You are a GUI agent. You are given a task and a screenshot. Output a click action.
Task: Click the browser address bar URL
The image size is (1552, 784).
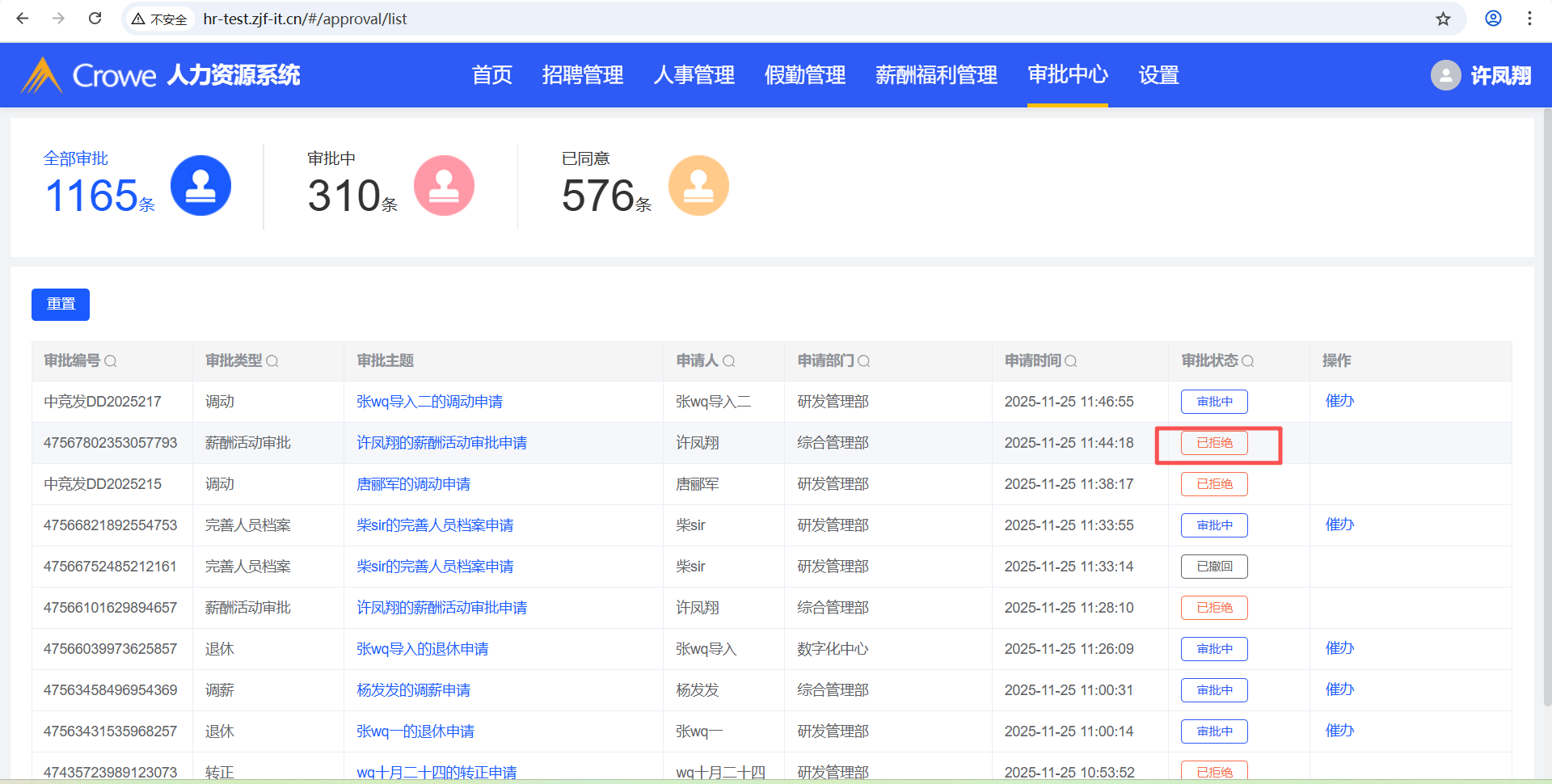(x=305, y=19)
